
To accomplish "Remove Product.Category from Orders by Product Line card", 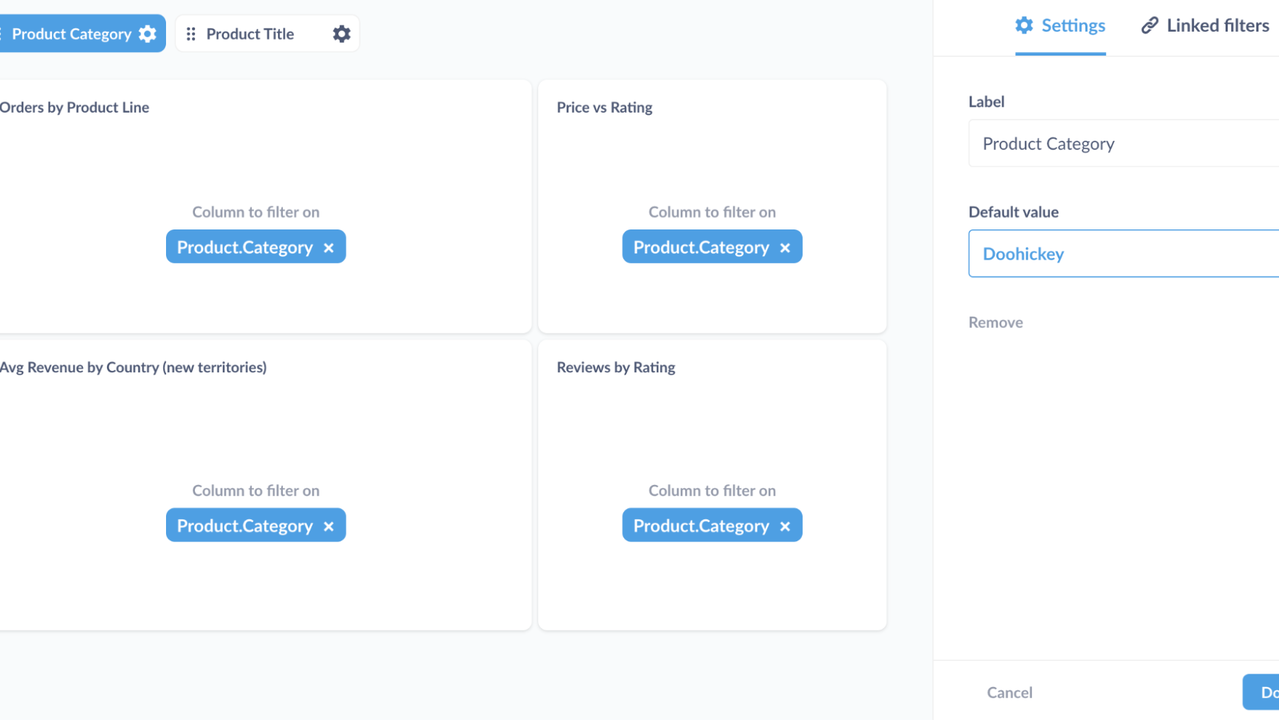I will click(329, 246).
